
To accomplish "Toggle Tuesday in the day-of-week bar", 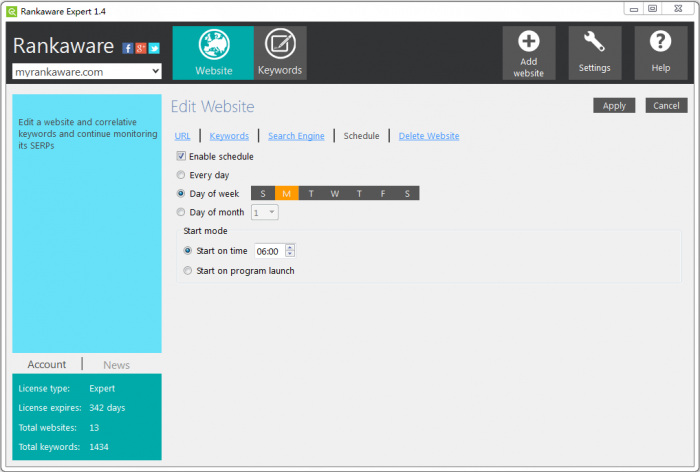I will point(311,193).
